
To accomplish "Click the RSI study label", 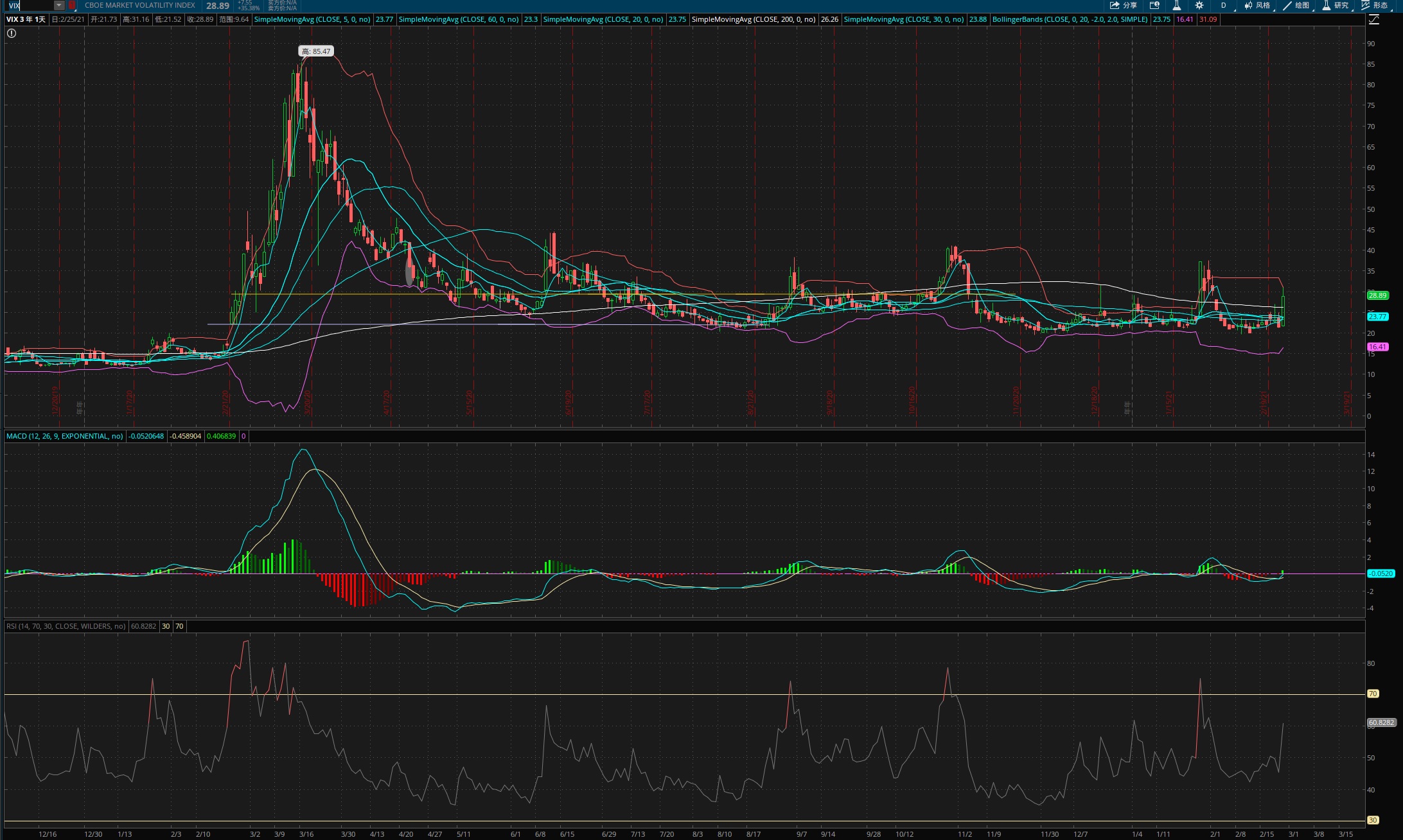I will tap(66, 626).
